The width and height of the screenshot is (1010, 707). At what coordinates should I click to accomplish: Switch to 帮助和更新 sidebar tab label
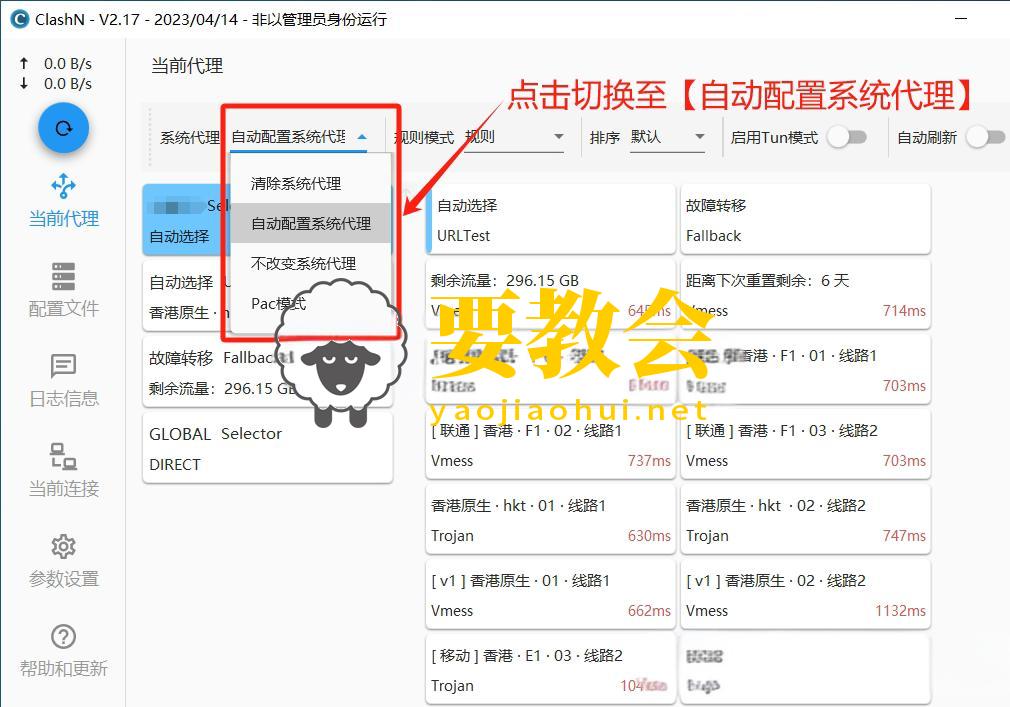coord(63,668)
